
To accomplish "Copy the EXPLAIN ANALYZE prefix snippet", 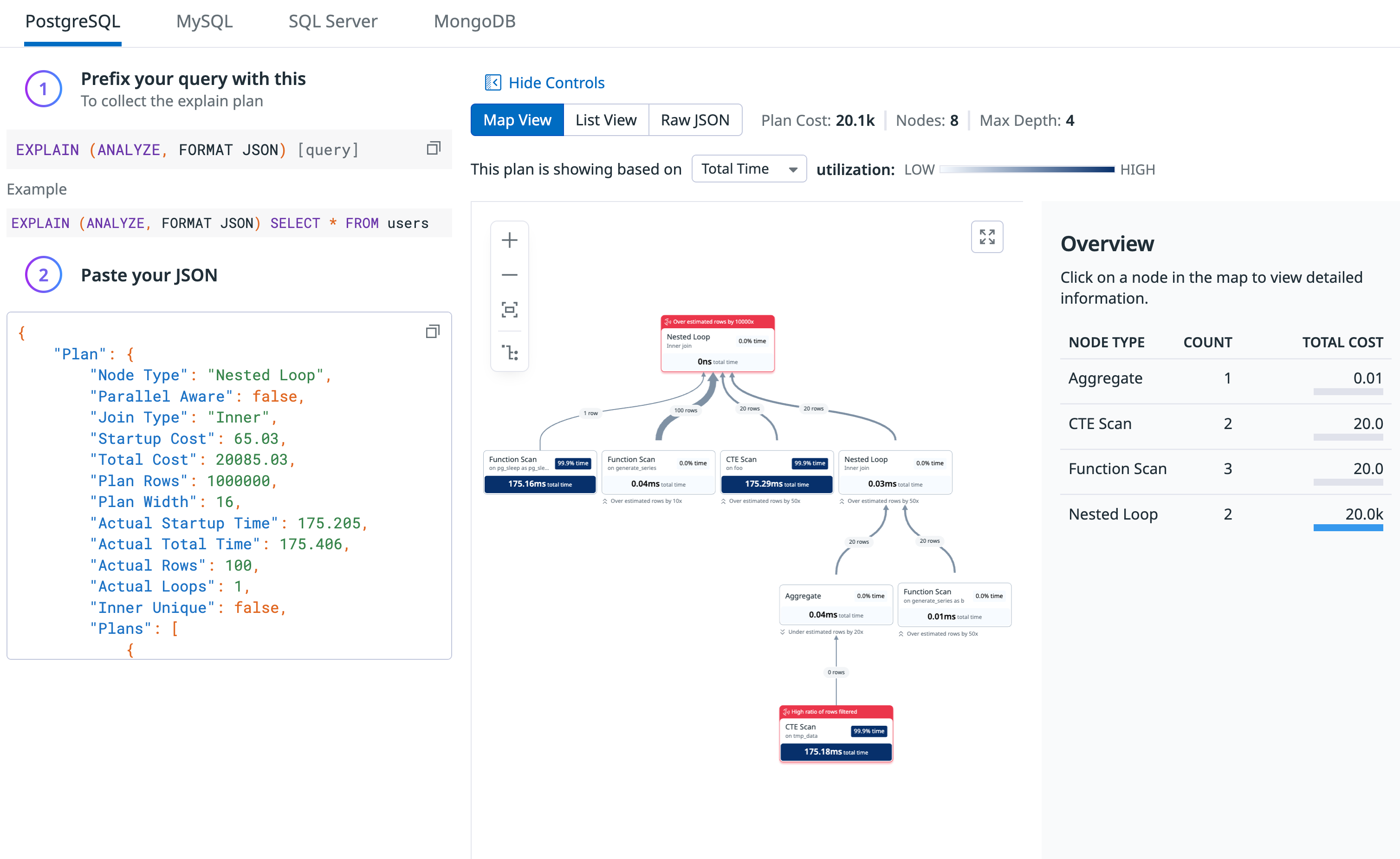I will coord(433,148).
